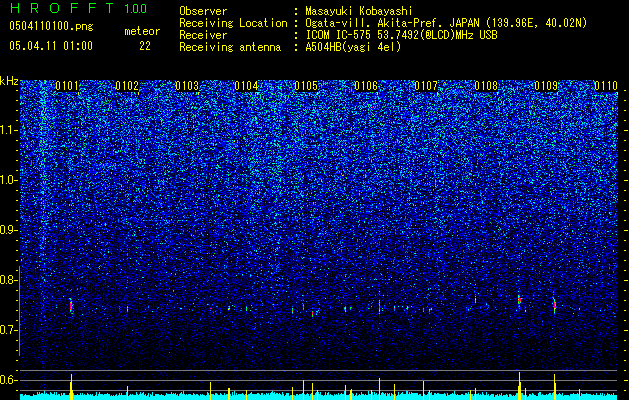629x400 pixels.
Task: Click the 0110 time marker
Action: pos(606,86)
